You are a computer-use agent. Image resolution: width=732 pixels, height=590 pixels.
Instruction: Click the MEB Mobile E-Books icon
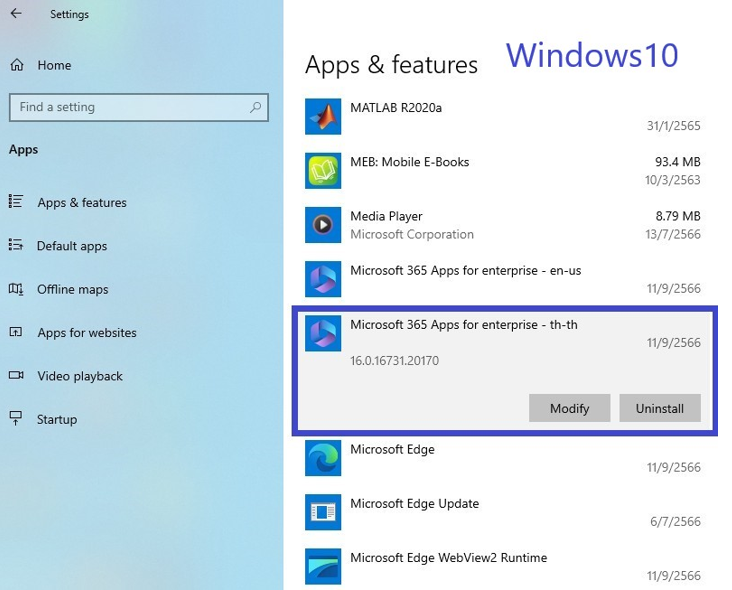click(323, 171)
